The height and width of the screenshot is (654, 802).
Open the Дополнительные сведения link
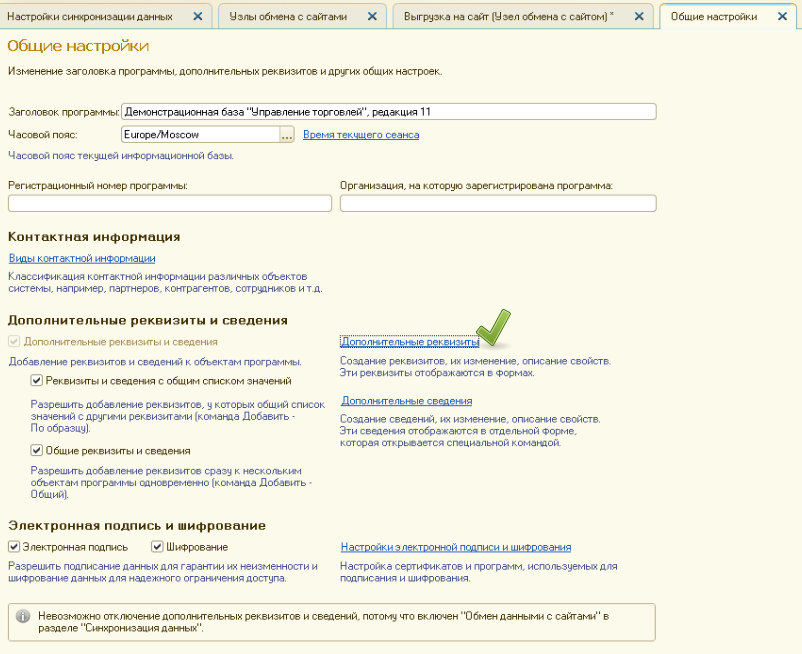(406, 401)
